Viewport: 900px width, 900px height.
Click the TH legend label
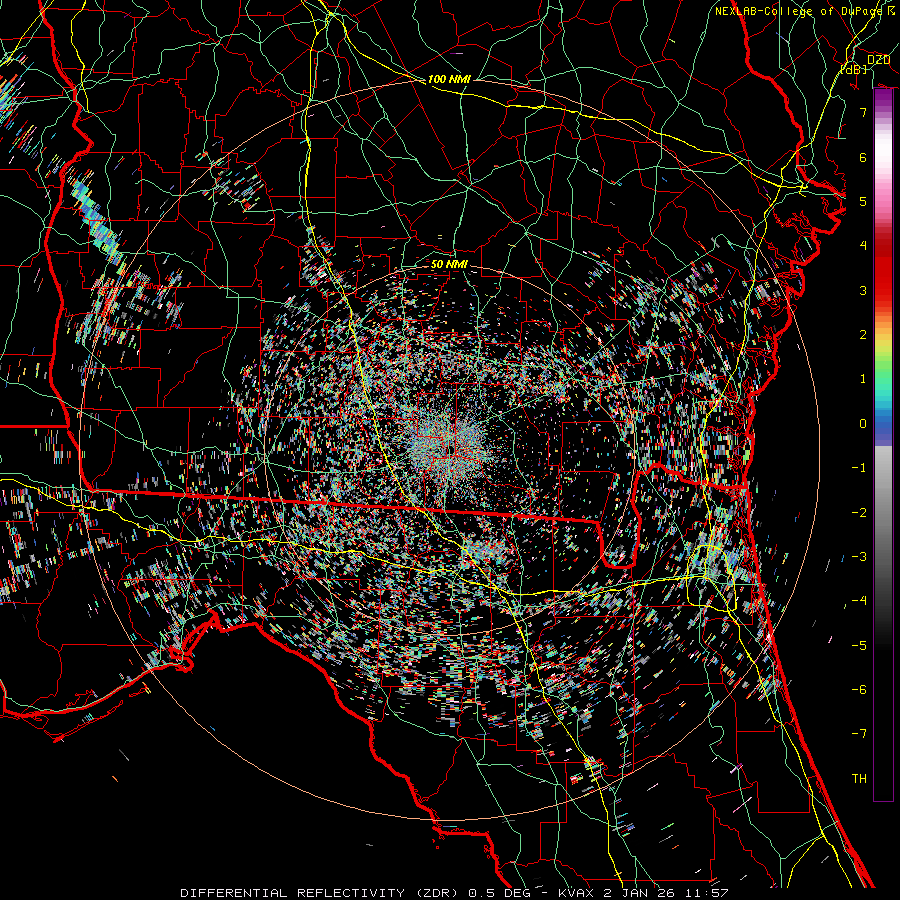click(x=859, y=779)
